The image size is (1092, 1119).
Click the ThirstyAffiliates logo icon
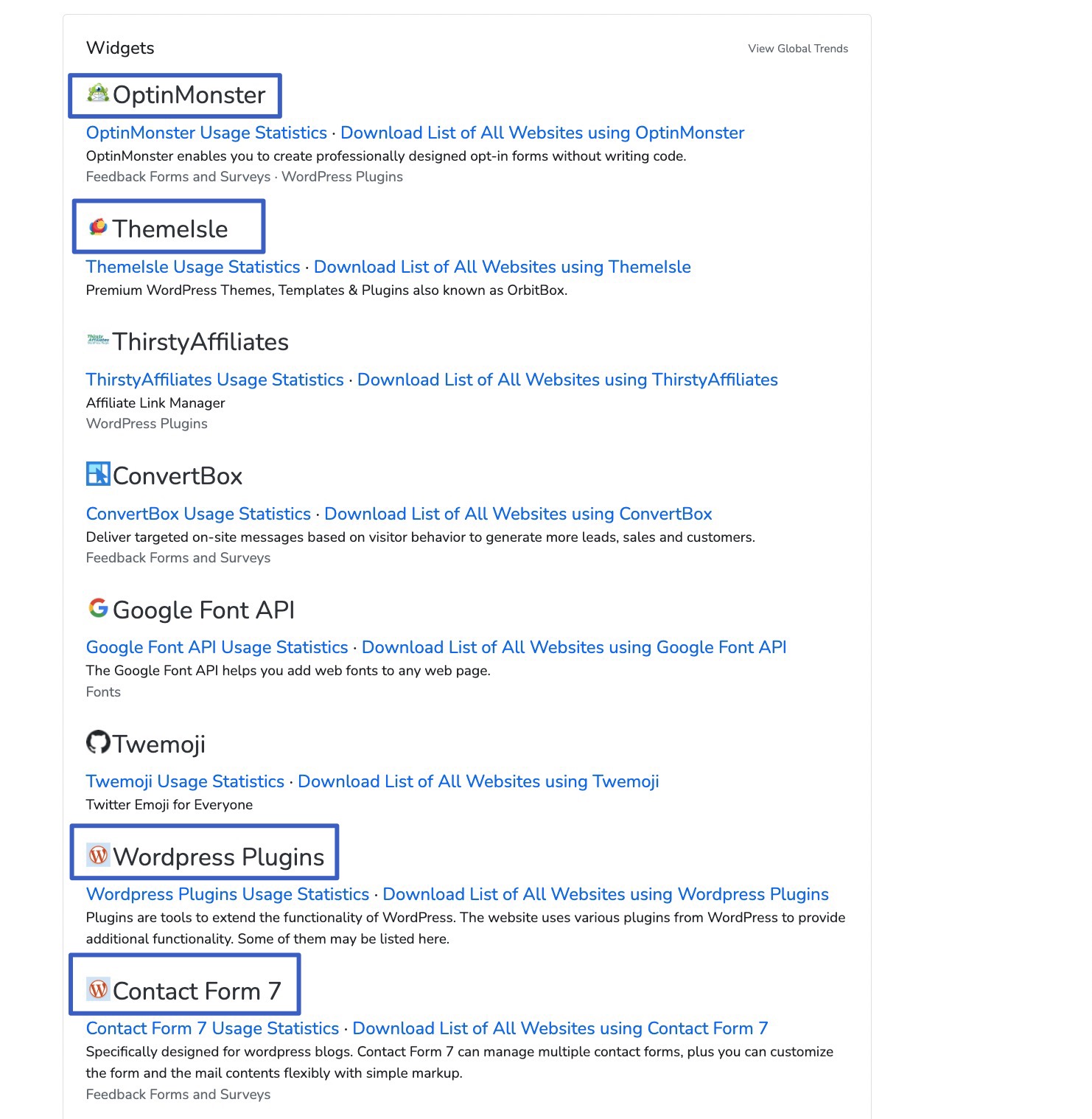[97, 340]
